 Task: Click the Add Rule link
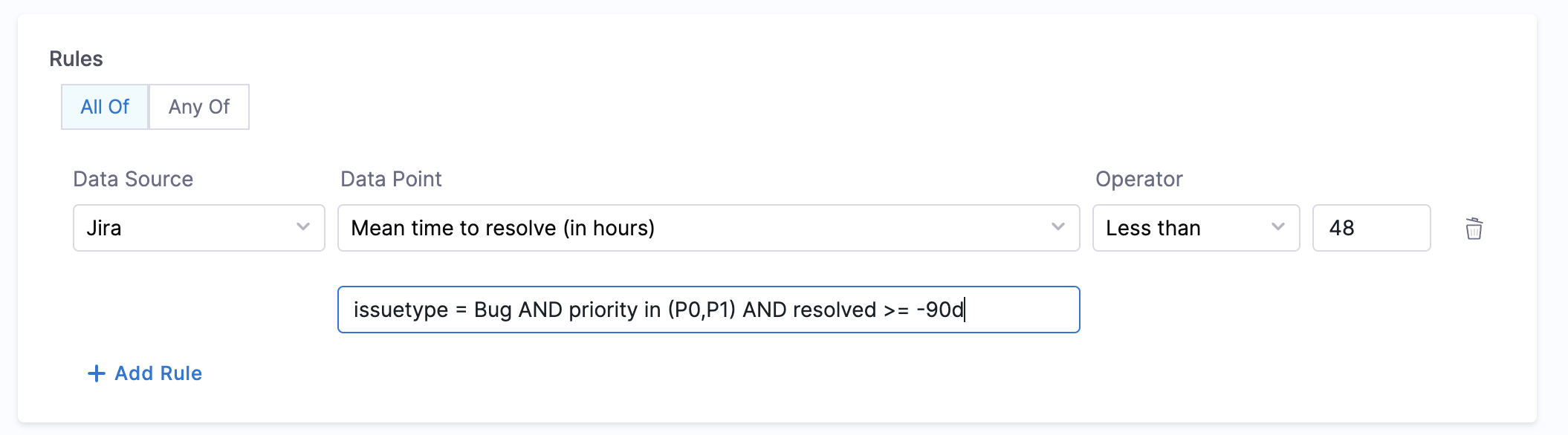tap(158, 373)
